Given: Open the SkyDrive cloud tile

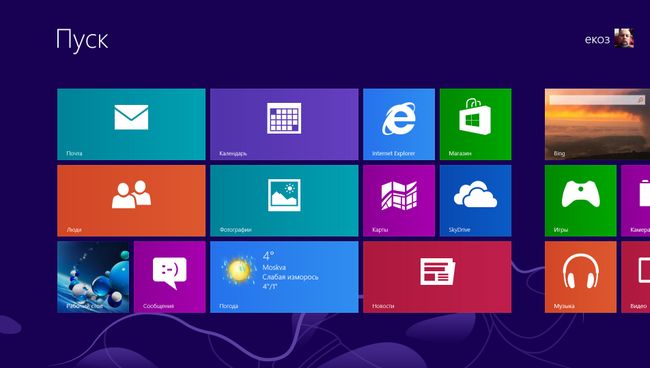Looking at the screenshot, I should tap(475, 201).
